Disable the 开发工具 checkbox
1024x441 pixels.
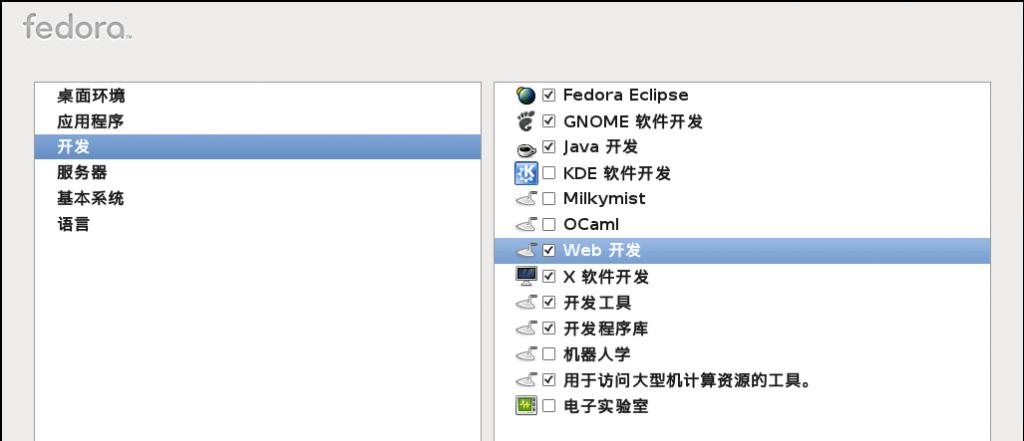click(549, 302)
